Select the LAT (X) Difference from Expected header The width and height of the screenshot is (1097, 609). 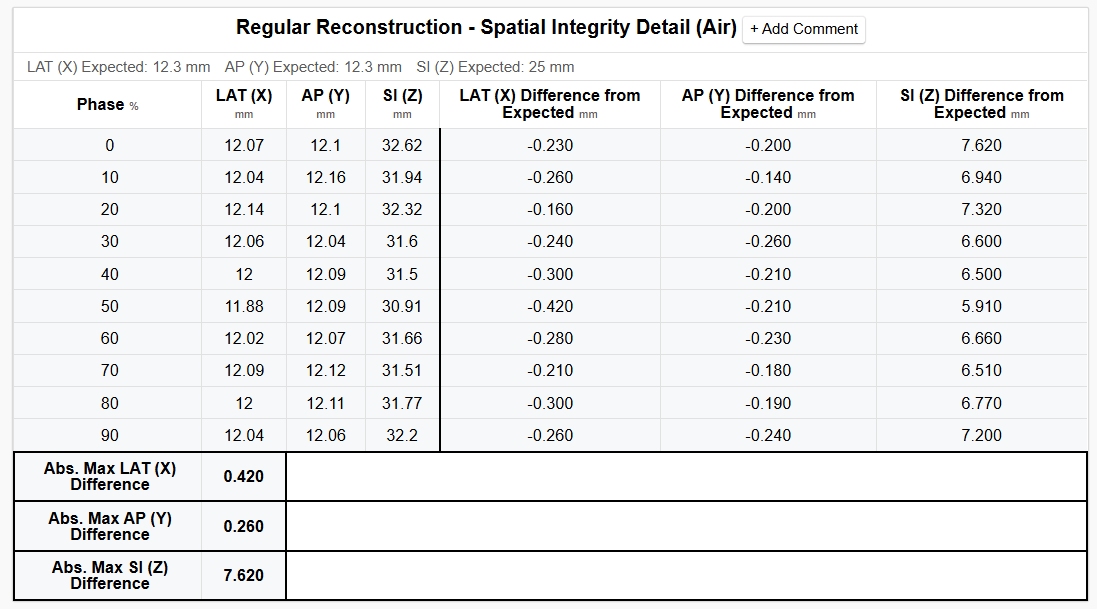tap(549, 104)
